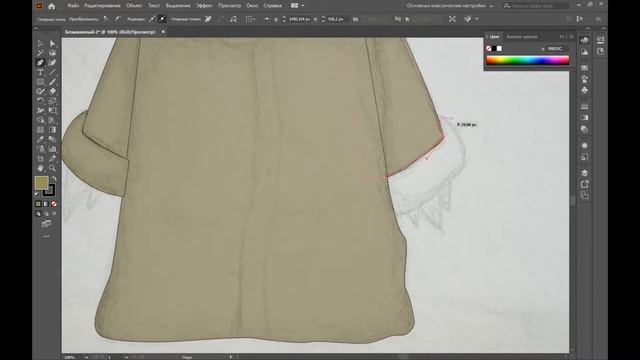Image resolution: width=640 pixels, height=360 pixels.
Task: Switch to the Цвет panel tab
Action: 494,37
